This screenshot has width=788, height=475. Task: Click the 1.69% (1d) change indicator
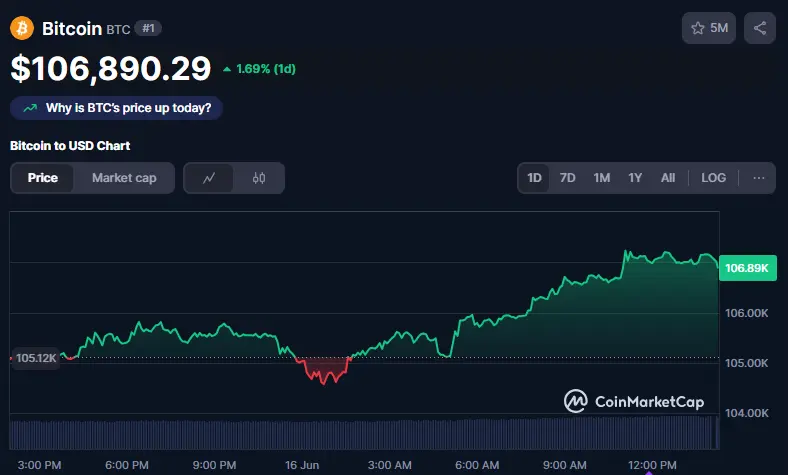tap(259, 69)
